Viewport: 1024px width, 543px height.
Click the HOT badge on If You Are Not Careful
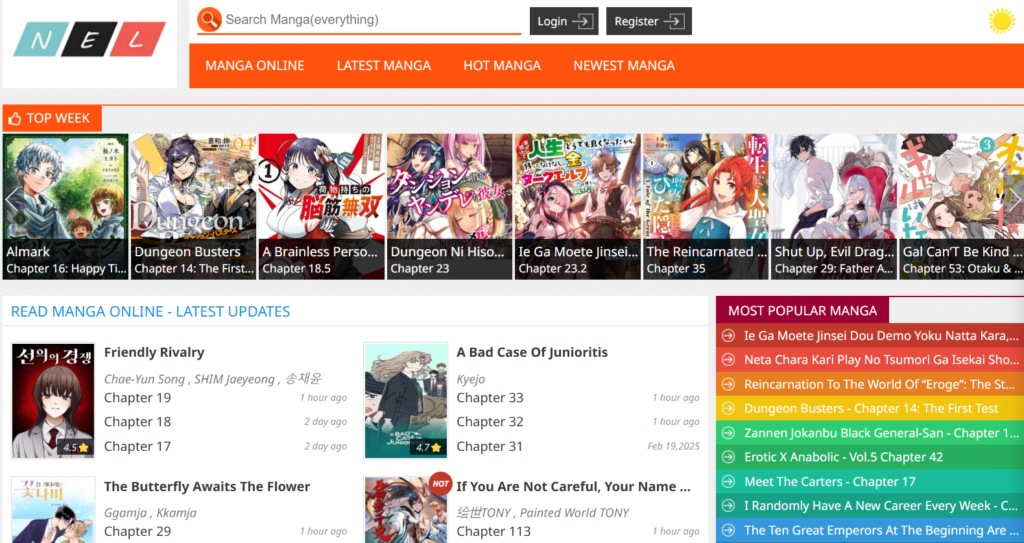(x=441, y=484)
